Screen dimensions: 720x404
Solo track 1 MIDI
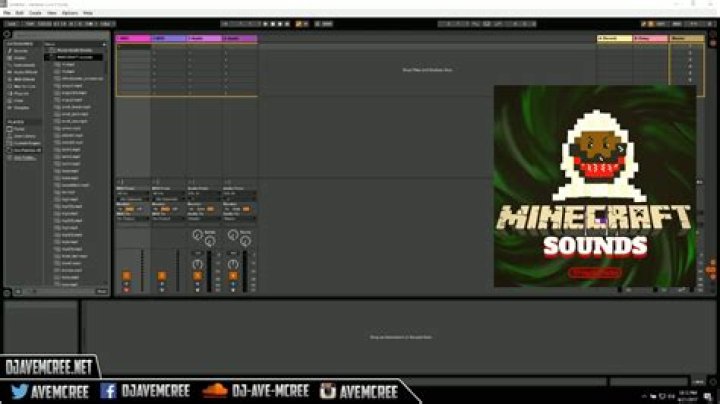(x=126, y=284)
